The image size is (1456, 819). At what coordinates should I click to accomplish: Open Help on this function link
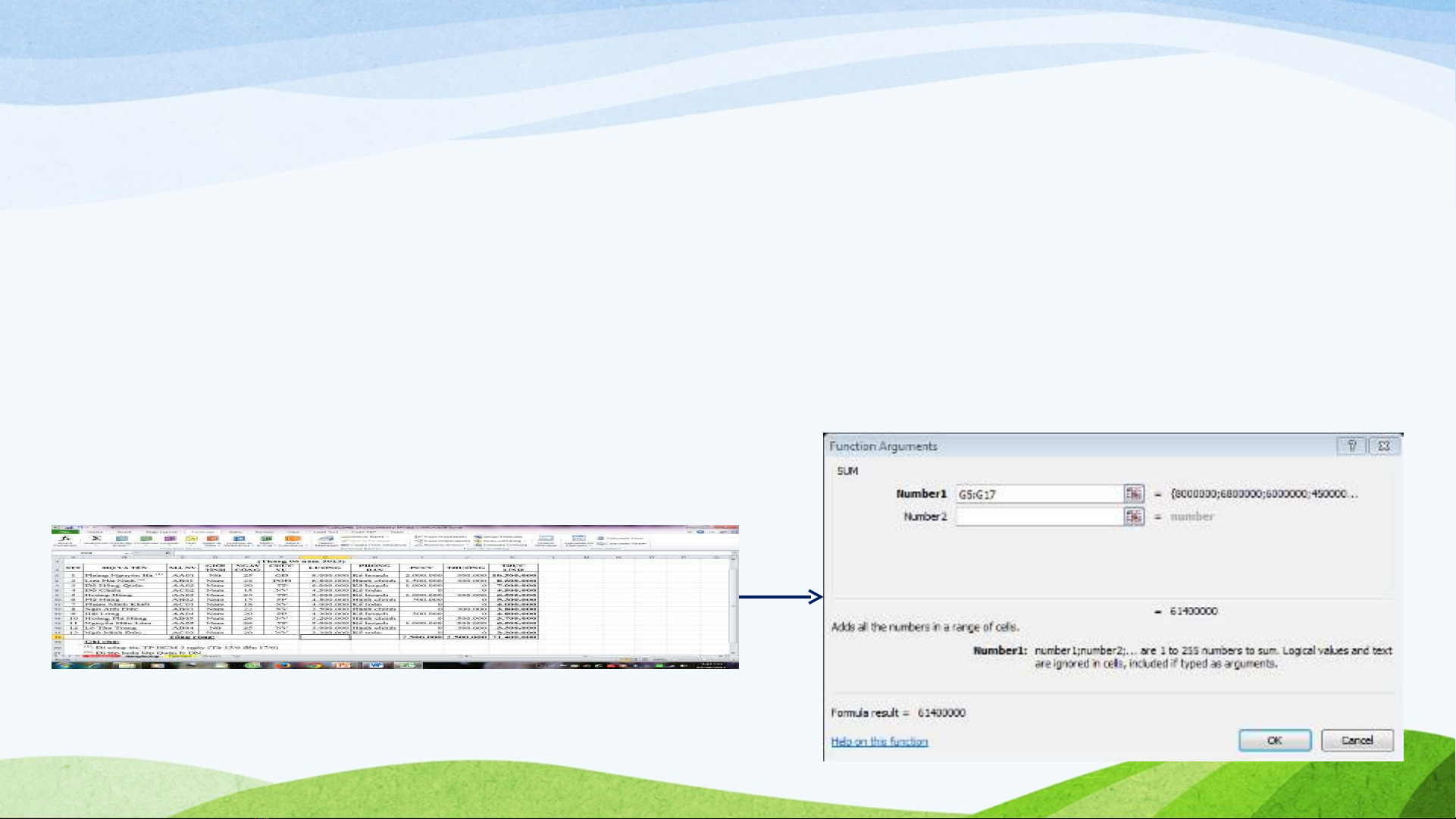(x=879, y=742)
